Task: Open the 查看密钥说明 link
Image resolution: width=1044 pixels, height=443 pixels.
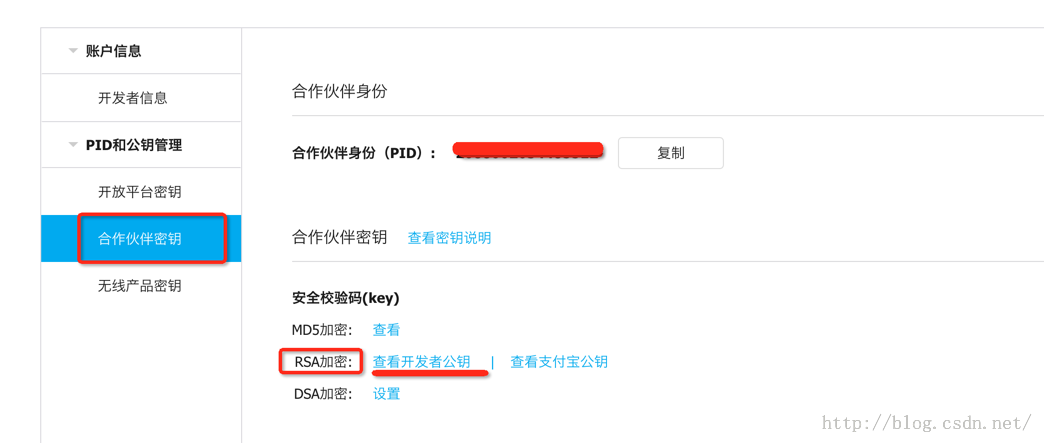Action: [x=449, y=238]
